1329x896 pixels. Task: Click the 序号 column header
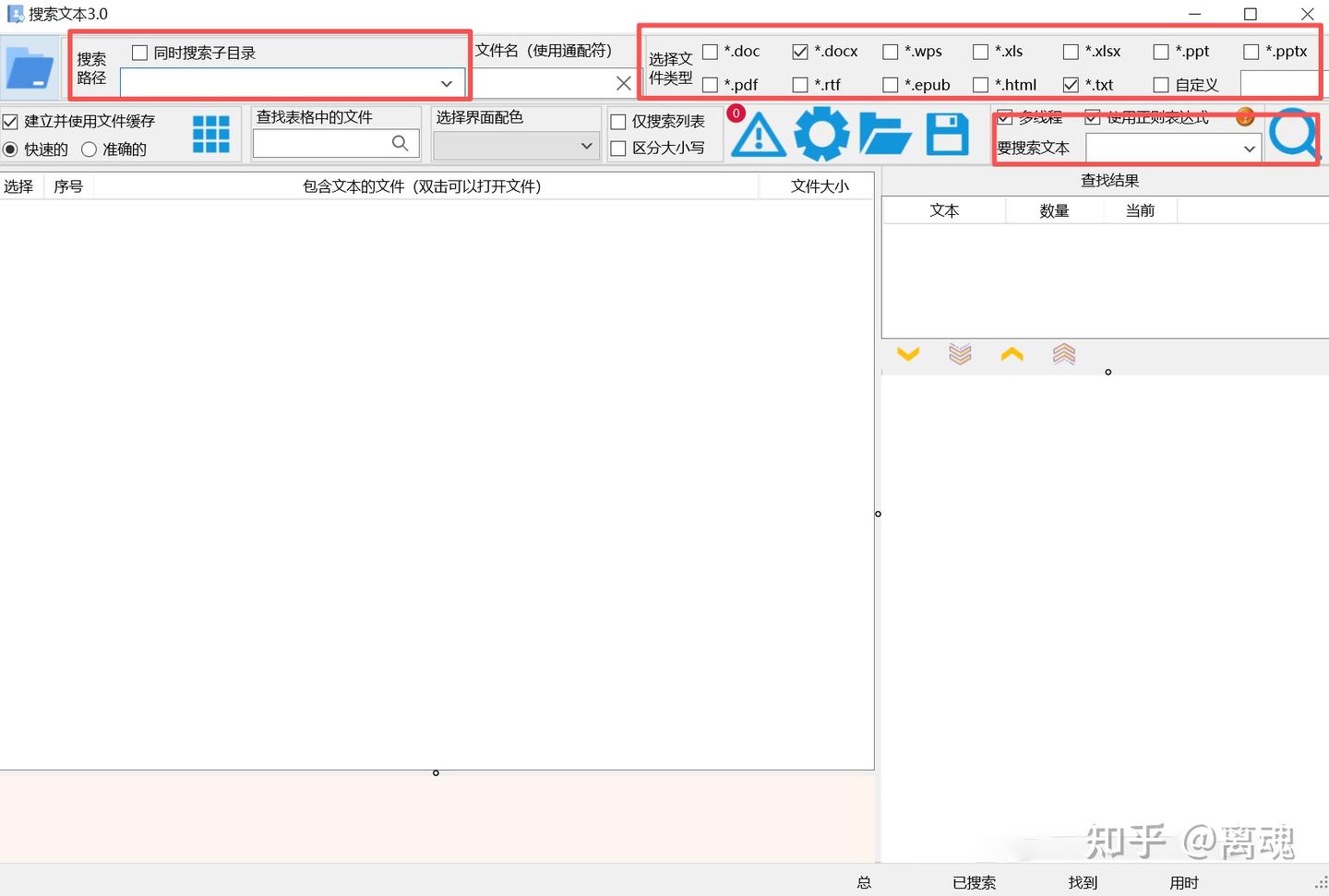click(x=68, y=186)
